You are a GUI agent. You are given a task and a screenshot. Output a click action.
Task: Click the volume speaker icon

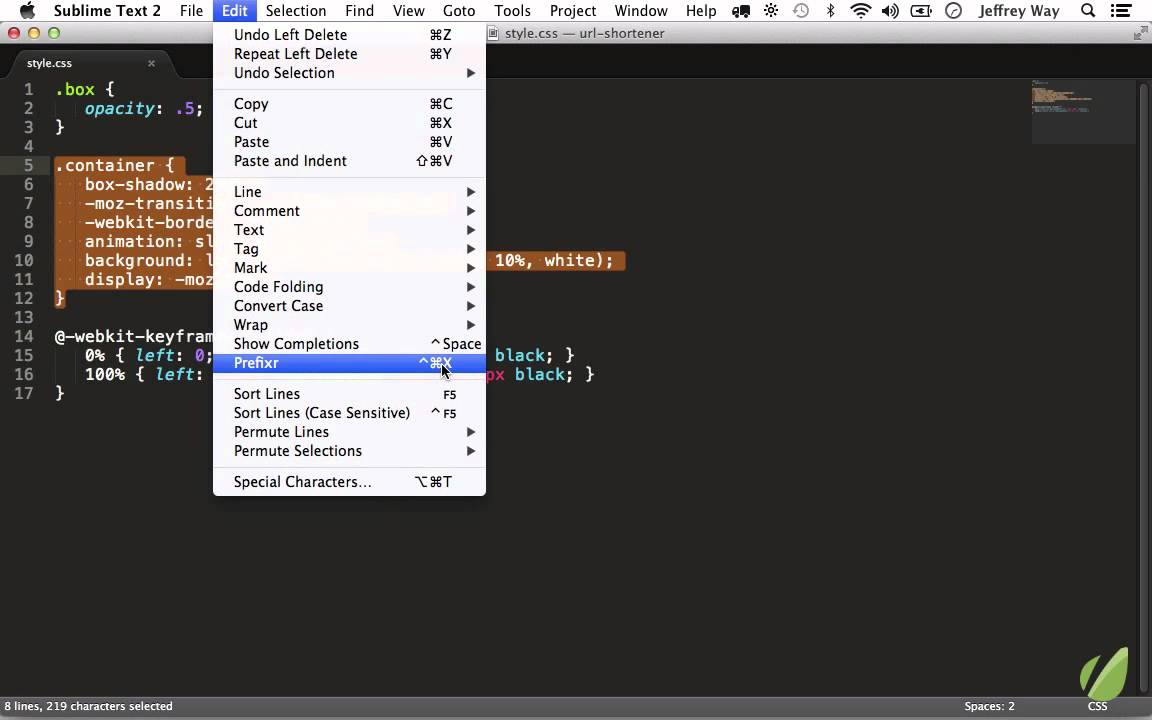tap(890, 10)
